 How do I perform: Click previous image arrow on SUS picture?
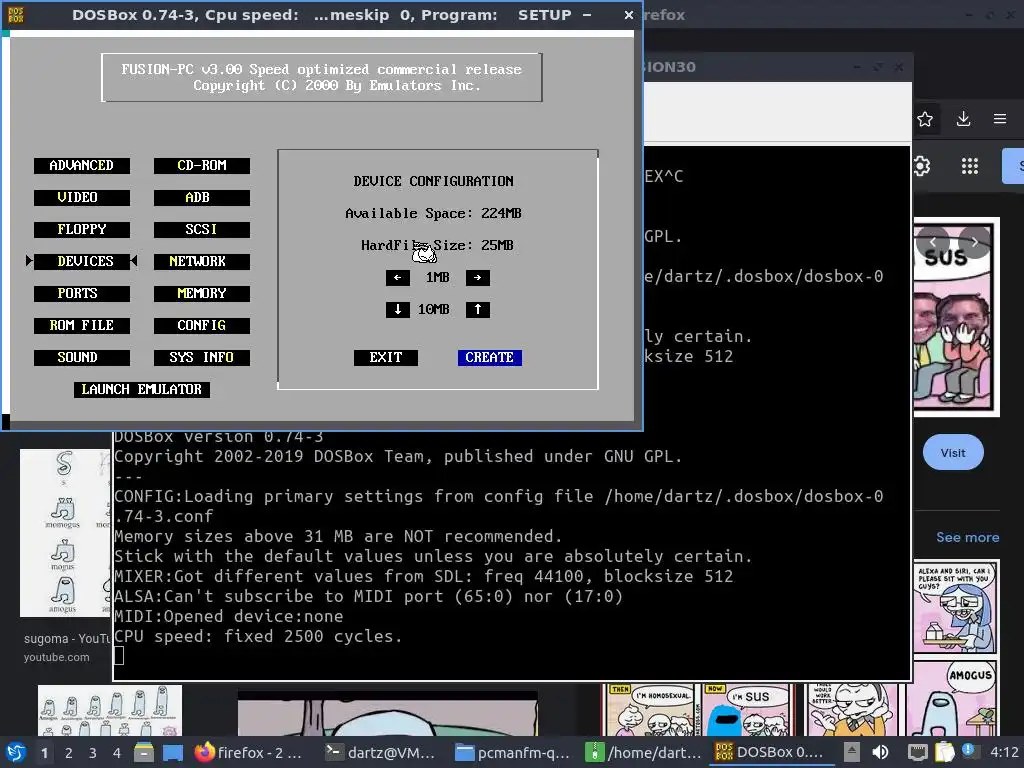(933, 242)
